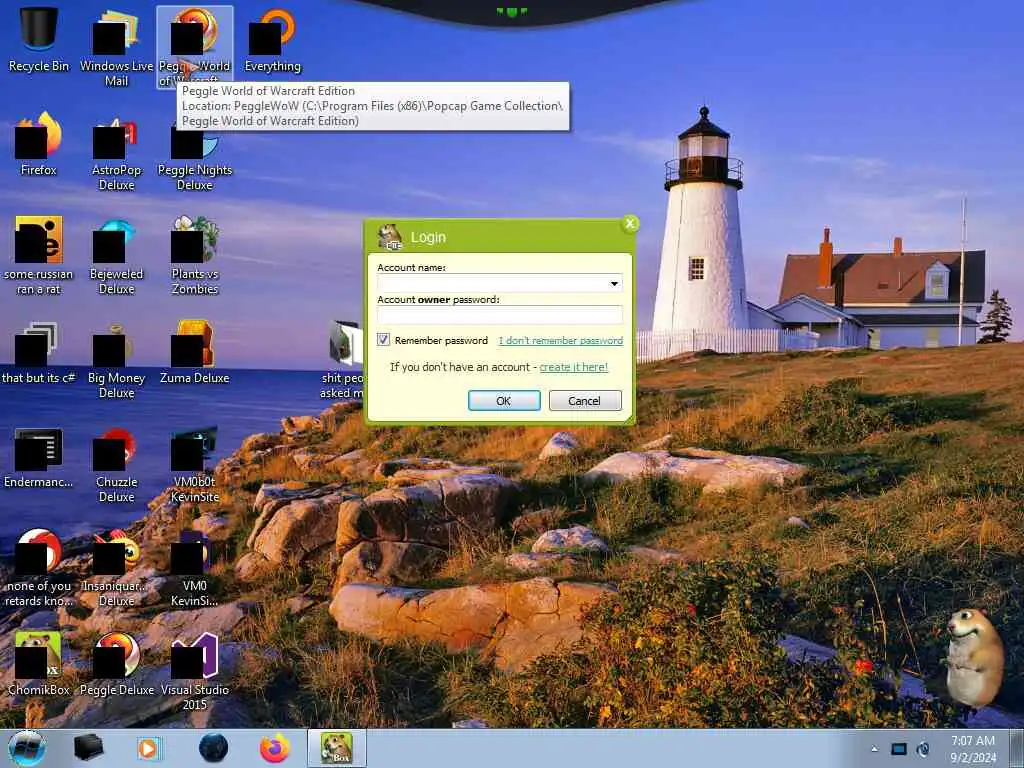Open the media player taskbar icon

click(x=149, y=748)
